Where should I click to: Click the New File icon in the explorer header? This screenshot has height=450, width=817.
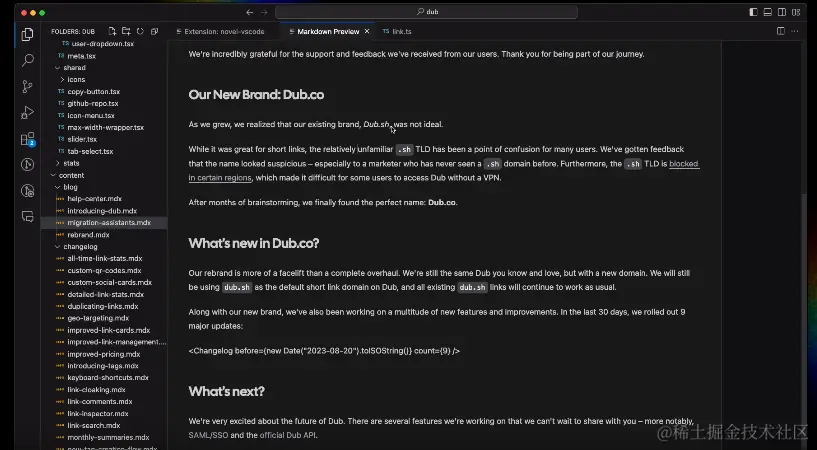pyautogui.click(x=112, y=31)
